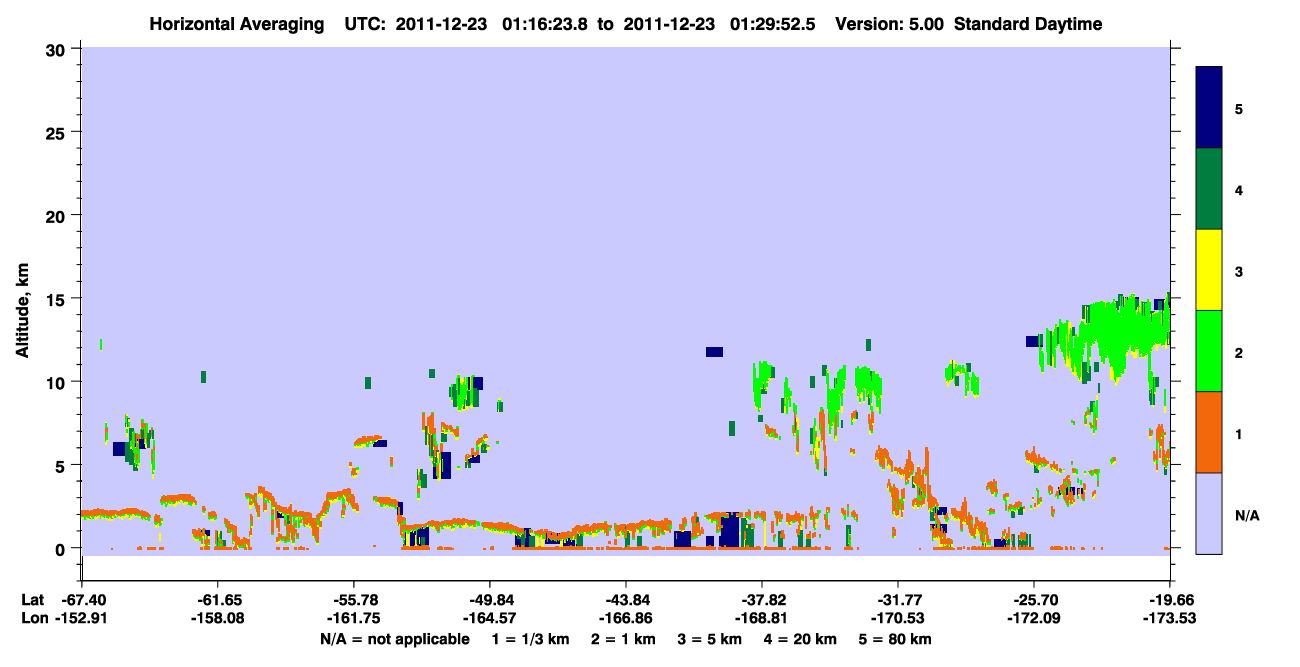Click the latitude value -25.70
The width and height of the screenshot is (1300, 667).
(1034, 600)
